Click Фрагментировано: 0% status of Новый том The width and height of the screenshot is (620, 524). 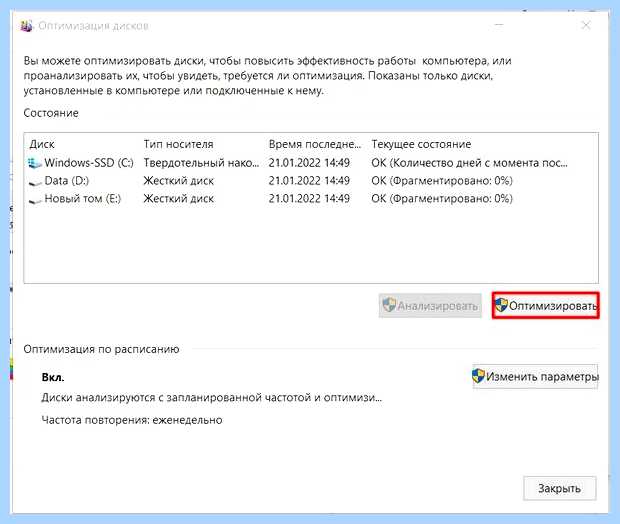[x=442, y=199]
